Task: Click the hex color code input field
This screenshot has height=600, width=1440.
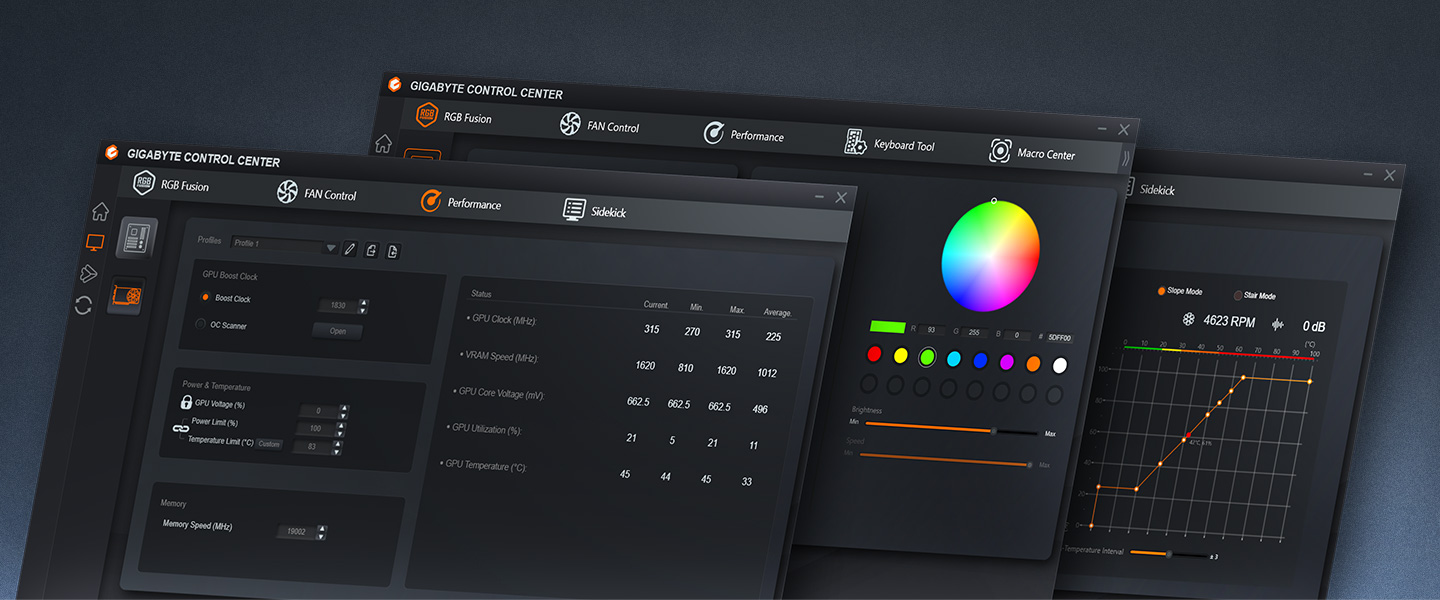Action: [x=1059, y=338]
